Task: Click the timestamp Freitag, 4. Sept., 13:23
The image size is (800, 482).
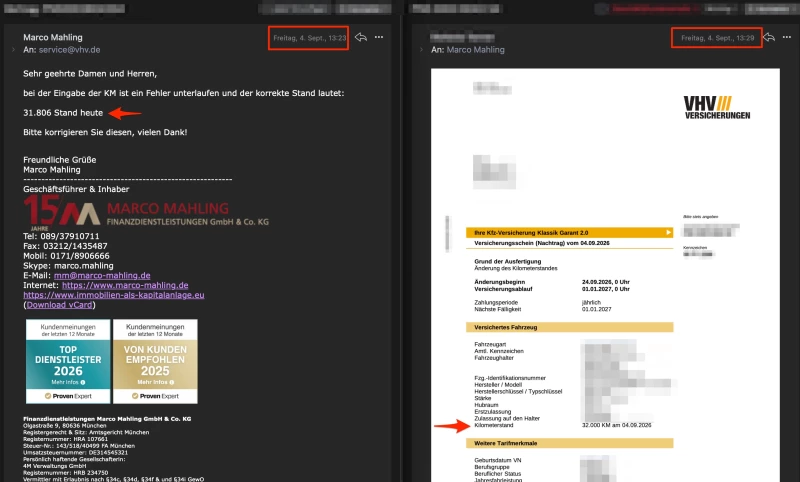Action: point(309,38)
